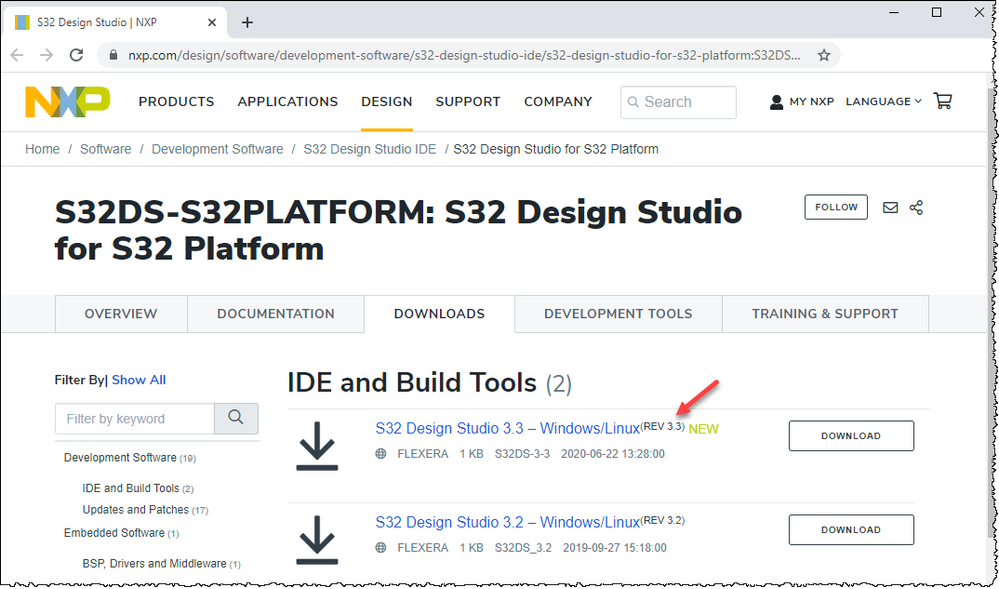The height and width of the screenshot is (589, 999).
Task: Click the browser address bar URL
Action: [464, 55]
